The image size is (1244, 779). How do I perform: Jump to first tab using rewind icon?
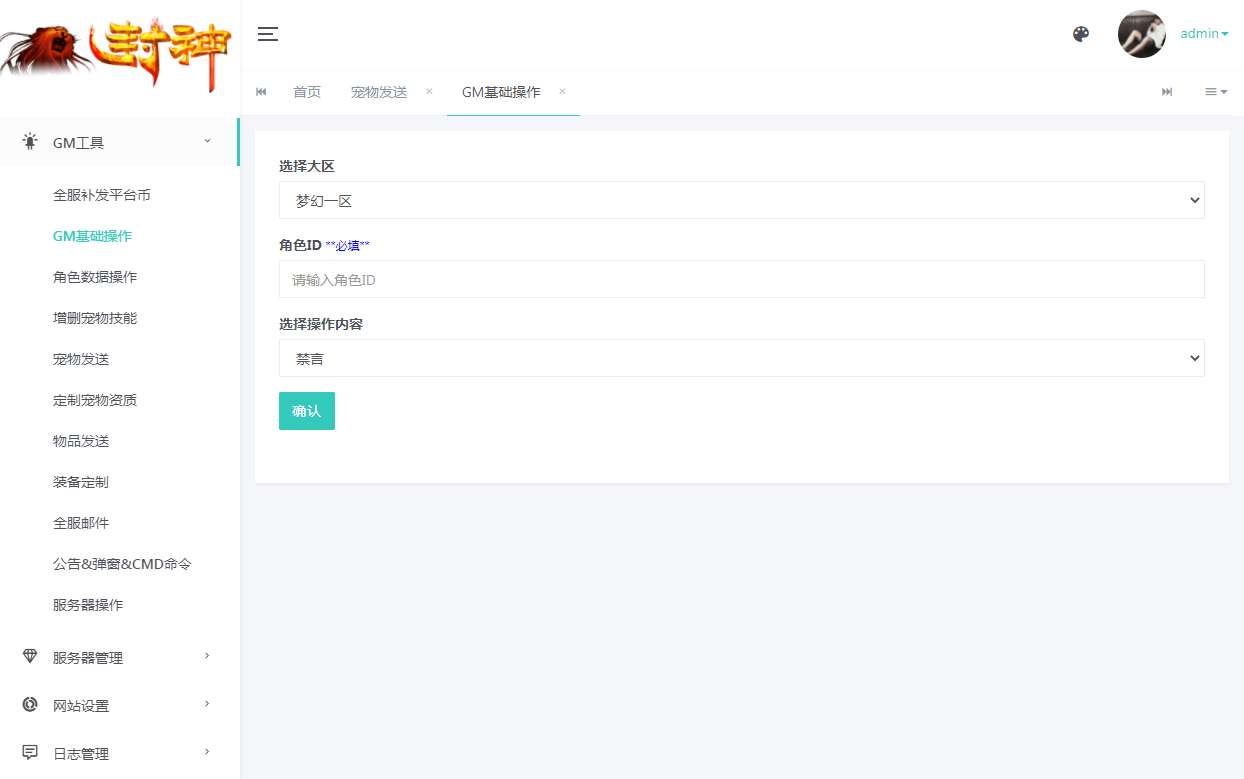pyautogui.click(x=261, y=91)
